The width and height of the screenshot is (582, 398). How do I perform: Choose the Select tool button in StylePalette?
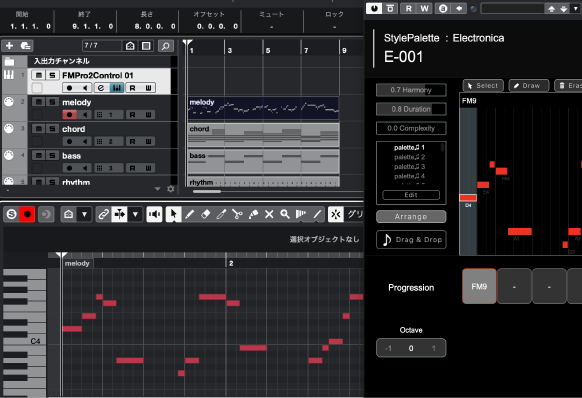[483, 86]
